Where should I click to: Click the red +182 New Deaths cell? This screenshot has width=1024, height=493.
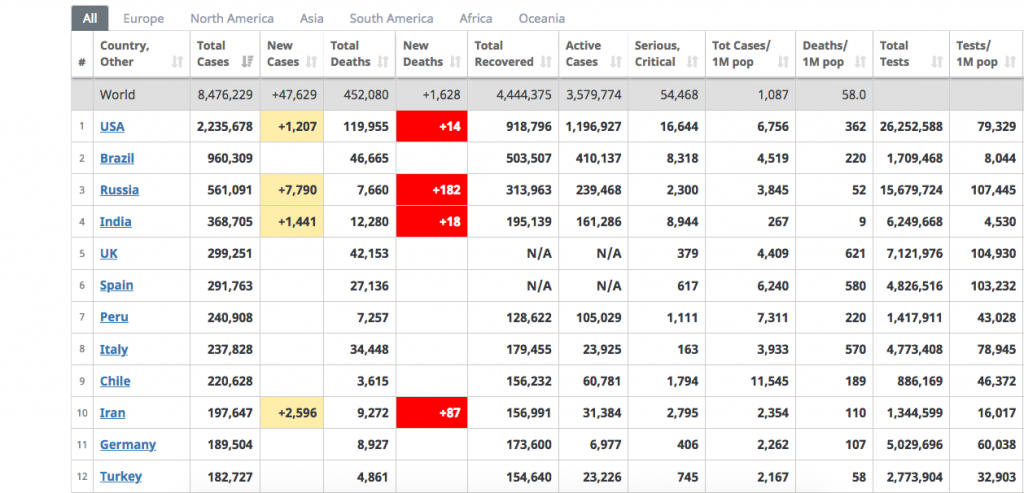click(x=432, y=190)
